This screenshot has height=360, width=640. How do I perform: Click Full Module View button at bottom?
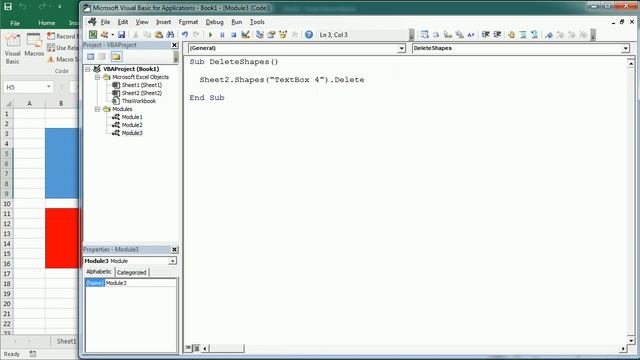[x=196, y=348]
